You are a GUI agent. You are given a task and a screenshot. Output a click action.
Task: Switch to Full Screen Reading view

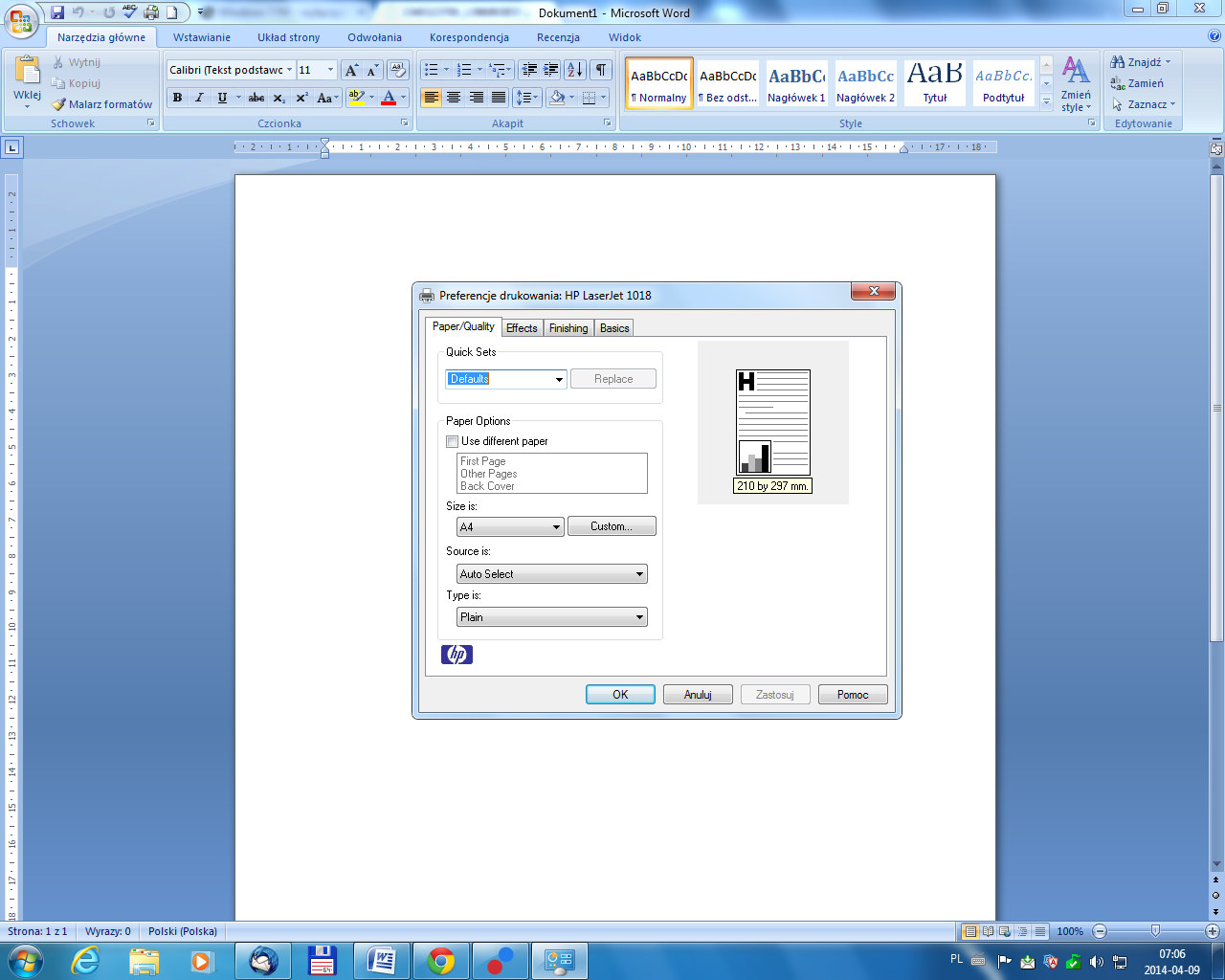coord(988,931)
